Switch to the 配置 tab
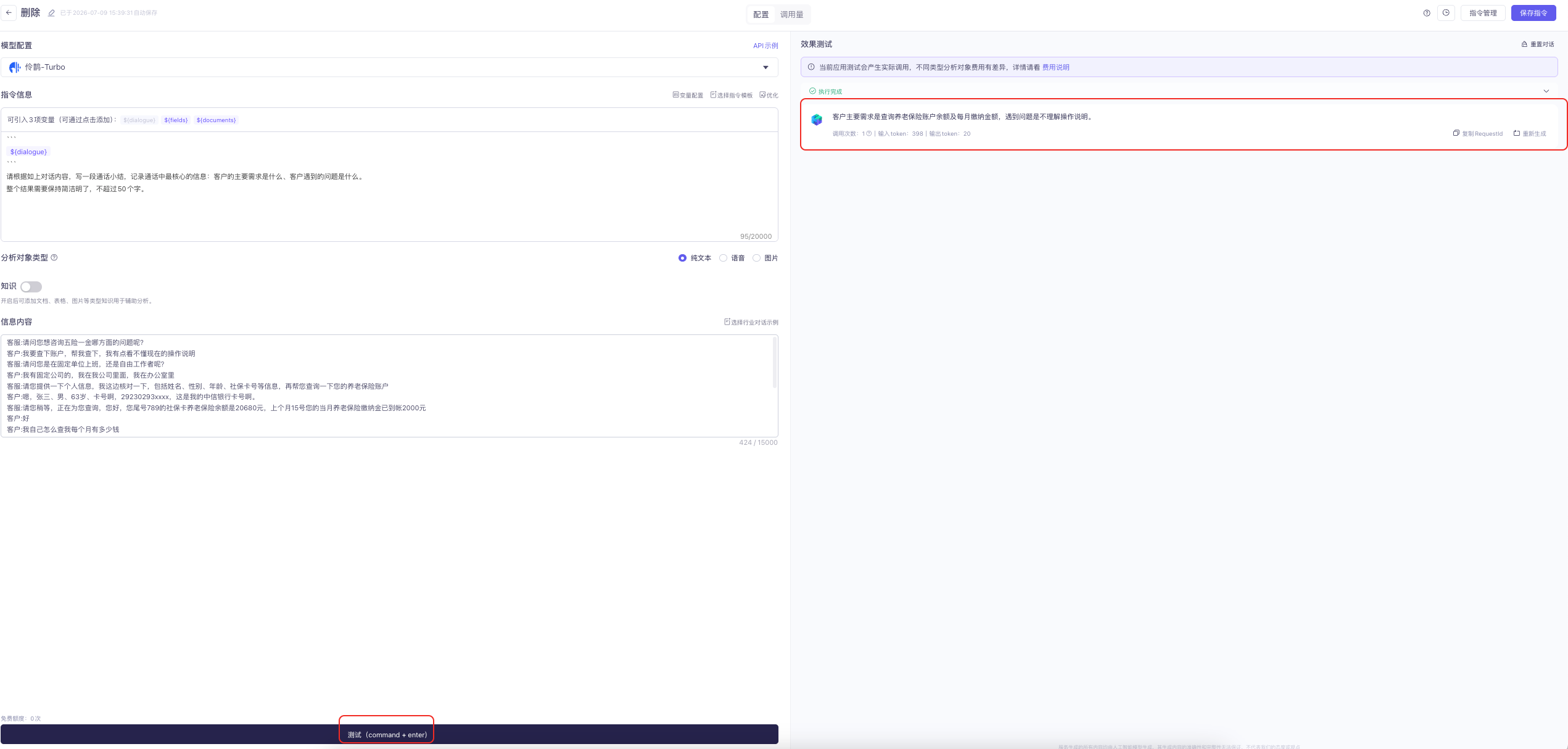The height and width of the screenshot is (749, 1568). click(x=761, y=15)
